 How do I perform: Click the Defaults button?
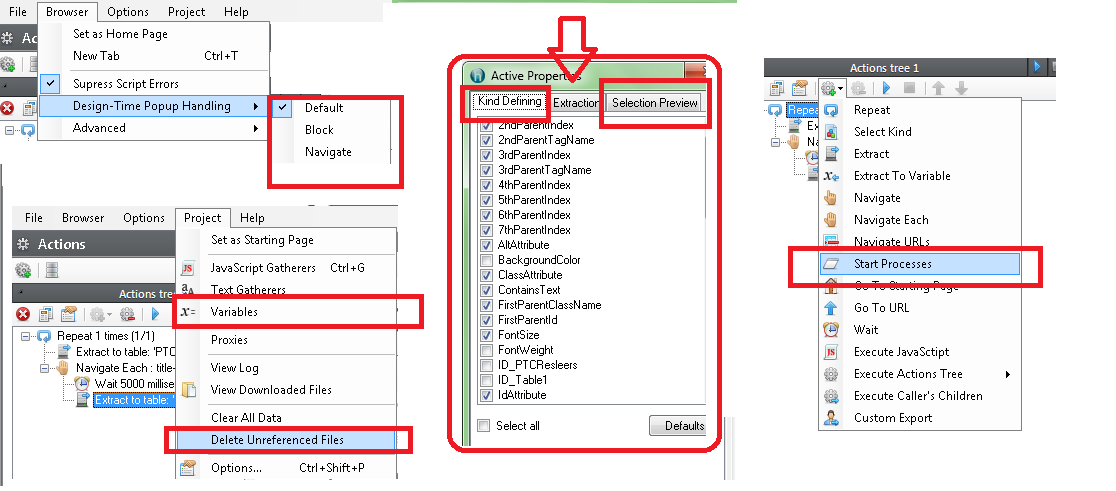pos(677,426)
